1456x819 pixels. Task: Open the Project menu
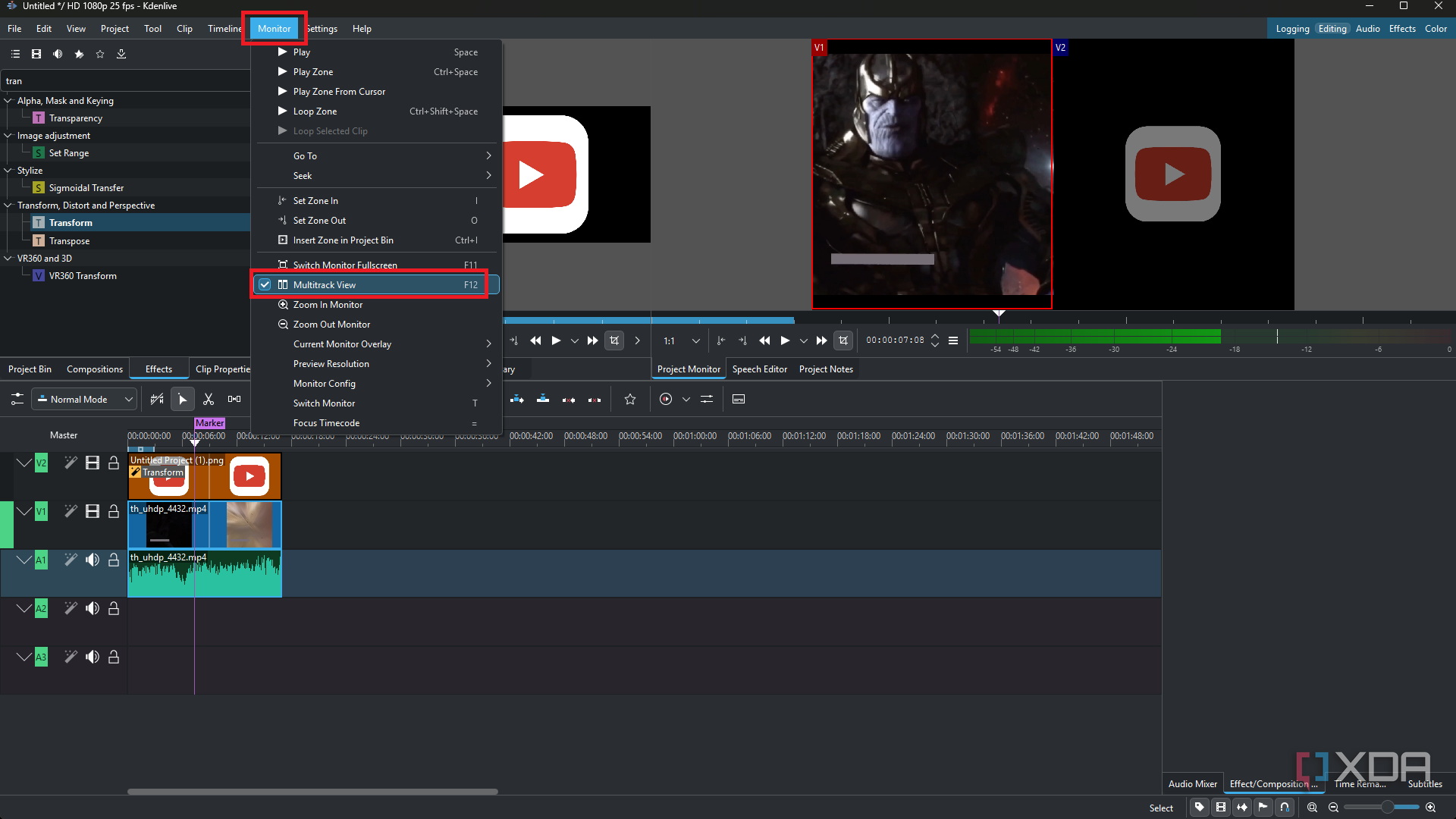coord(115,28)
